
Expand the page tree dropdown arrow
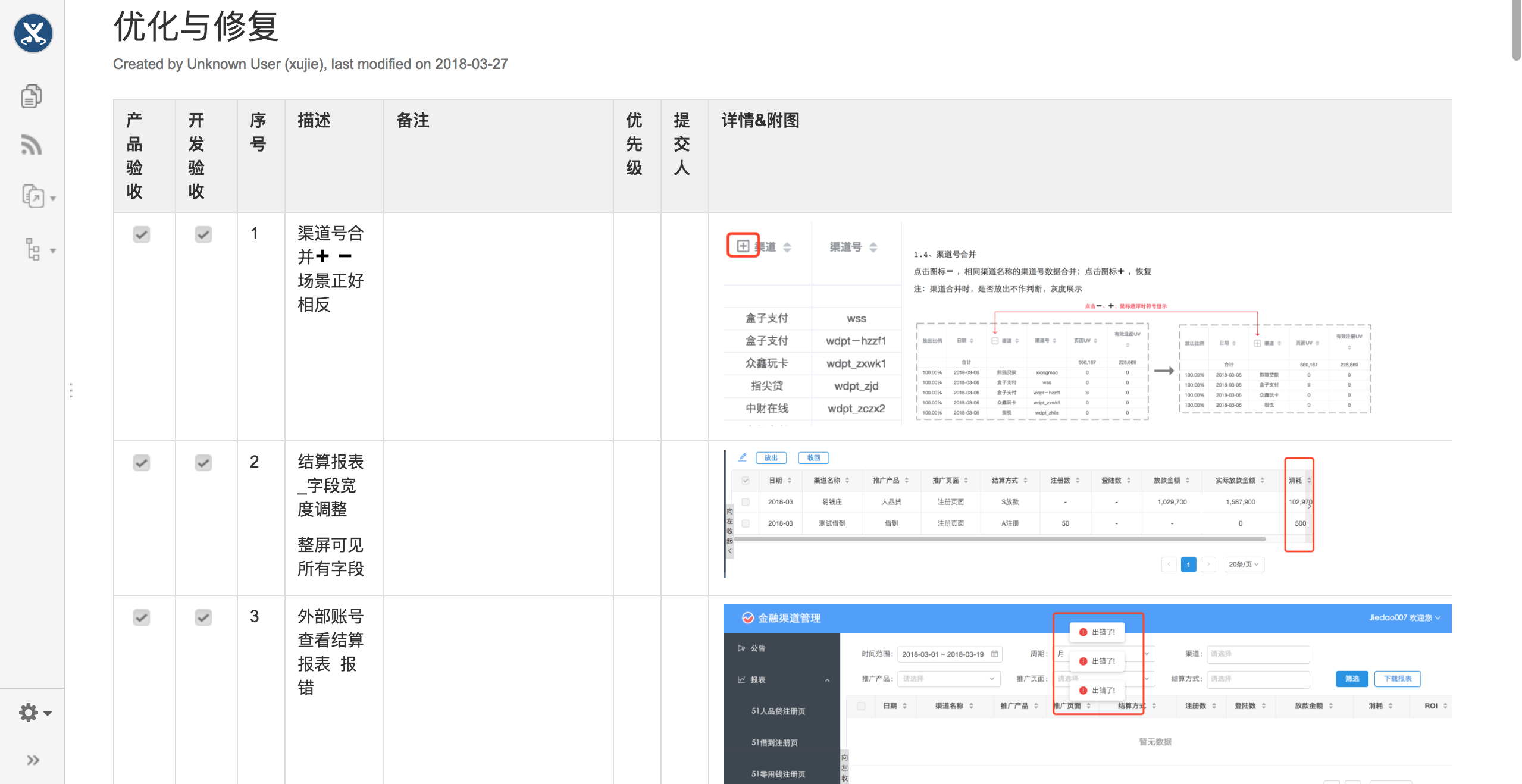click(53, 251)
